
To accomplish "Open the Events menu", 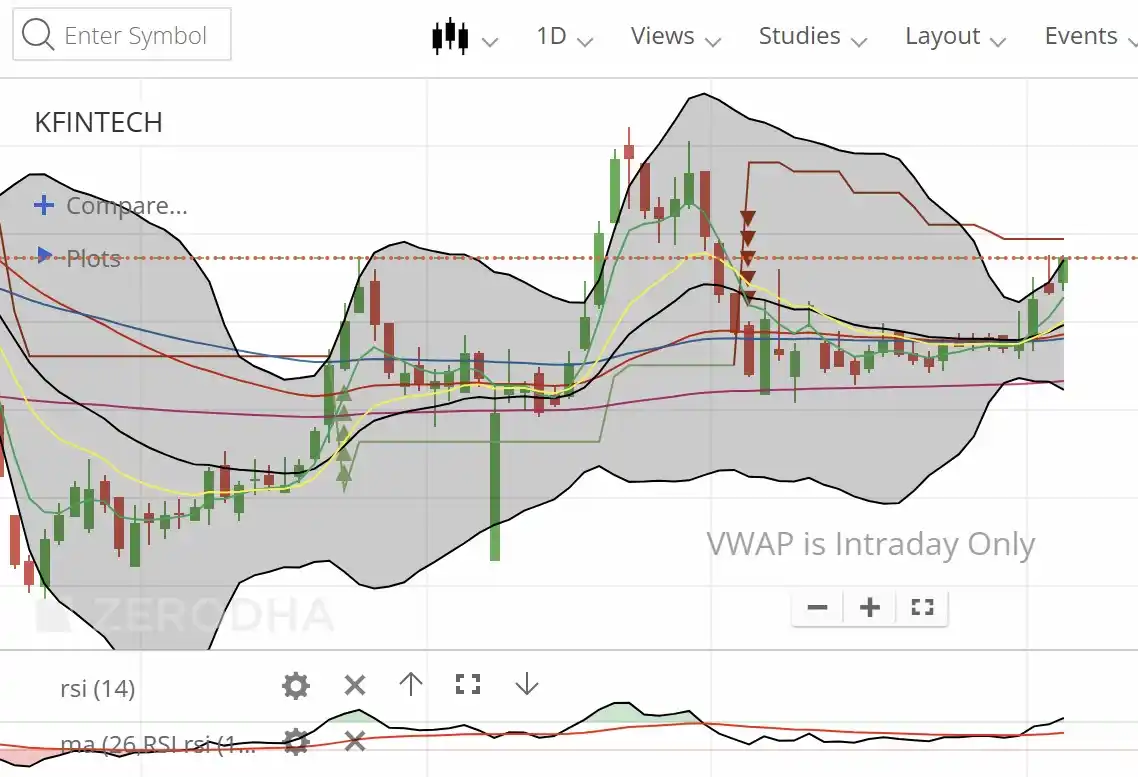I will pos(1090,36).
